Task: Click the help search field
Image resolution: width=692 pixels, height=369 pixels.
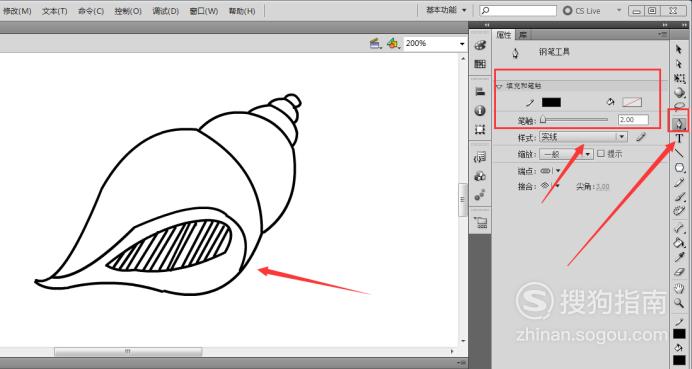Action: (518, 10)
